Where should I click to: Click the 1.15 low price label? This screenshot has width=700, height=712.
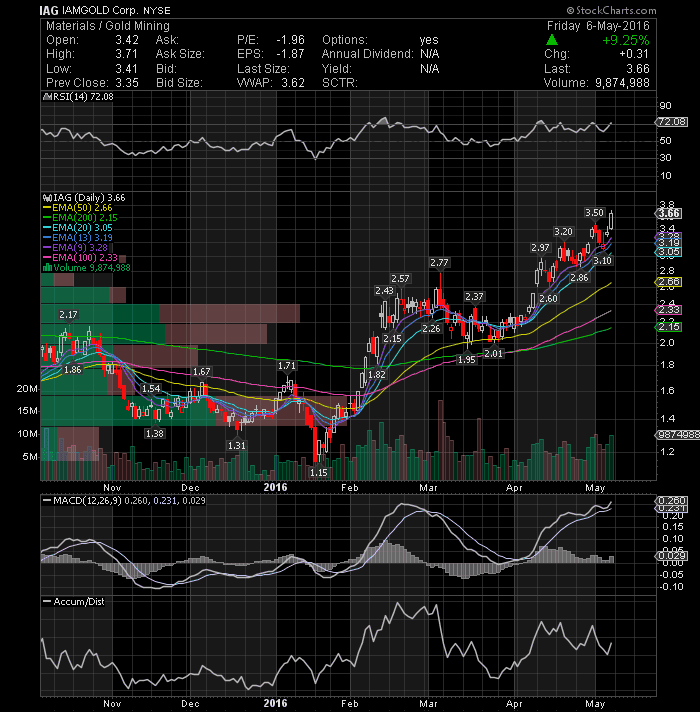pos(319,472)
